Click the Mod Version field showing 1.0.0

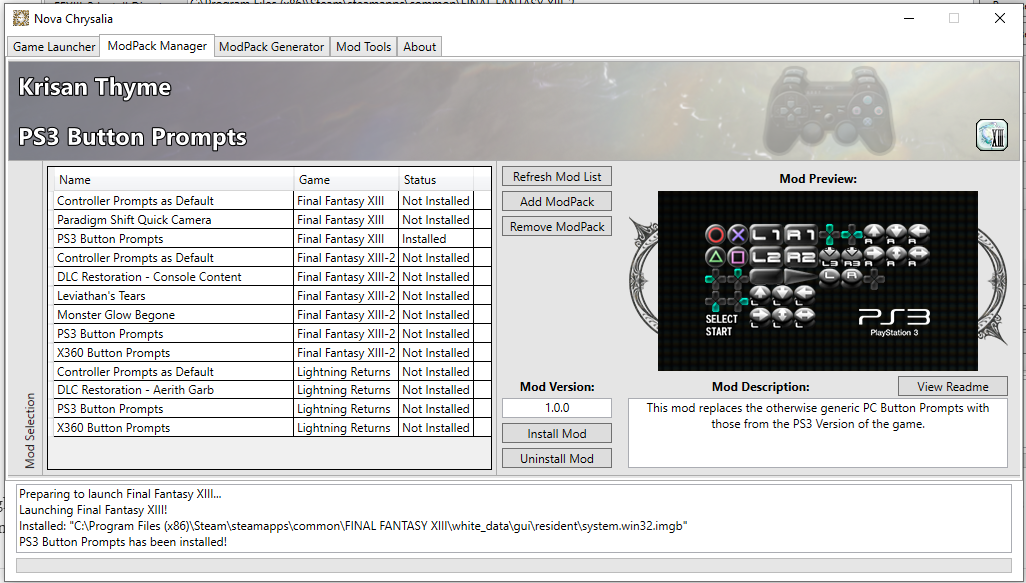(x=557, y=408)
